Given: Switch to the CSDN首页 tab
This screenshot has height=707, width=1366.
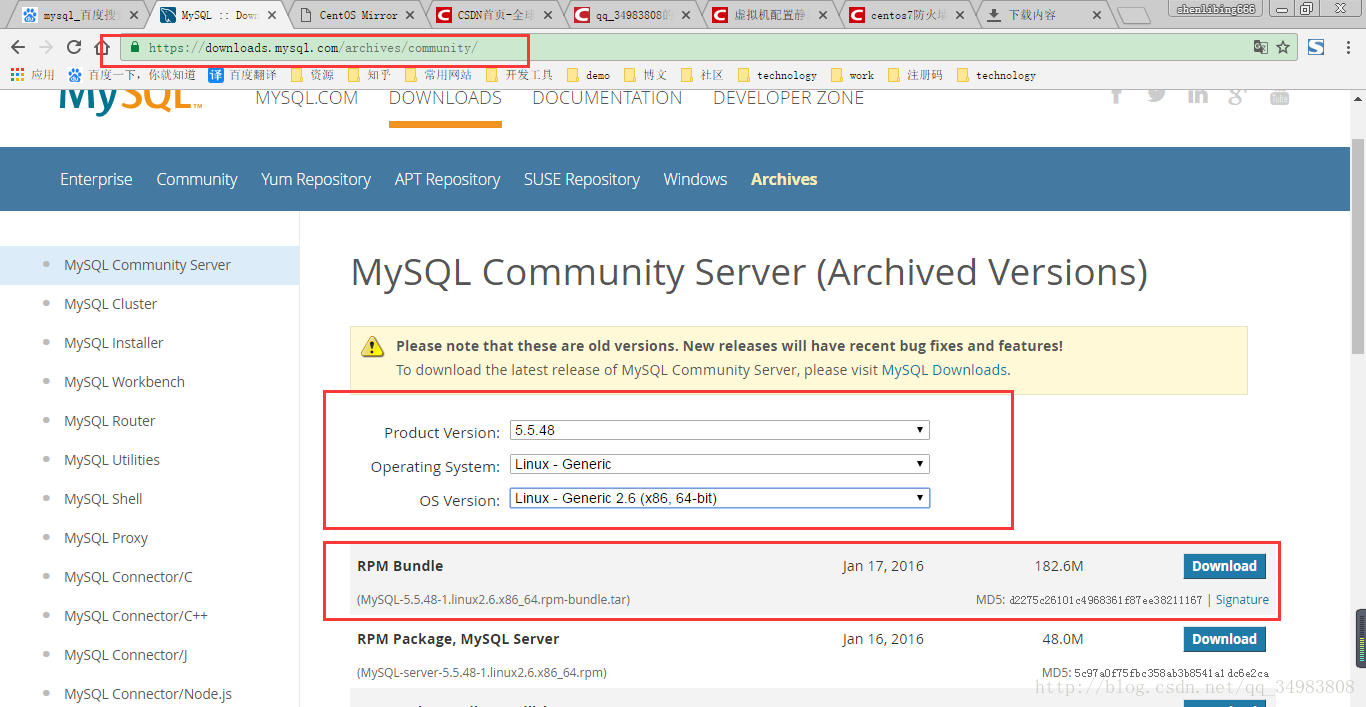Looking at the screenshot, I should tap(494, 16).
